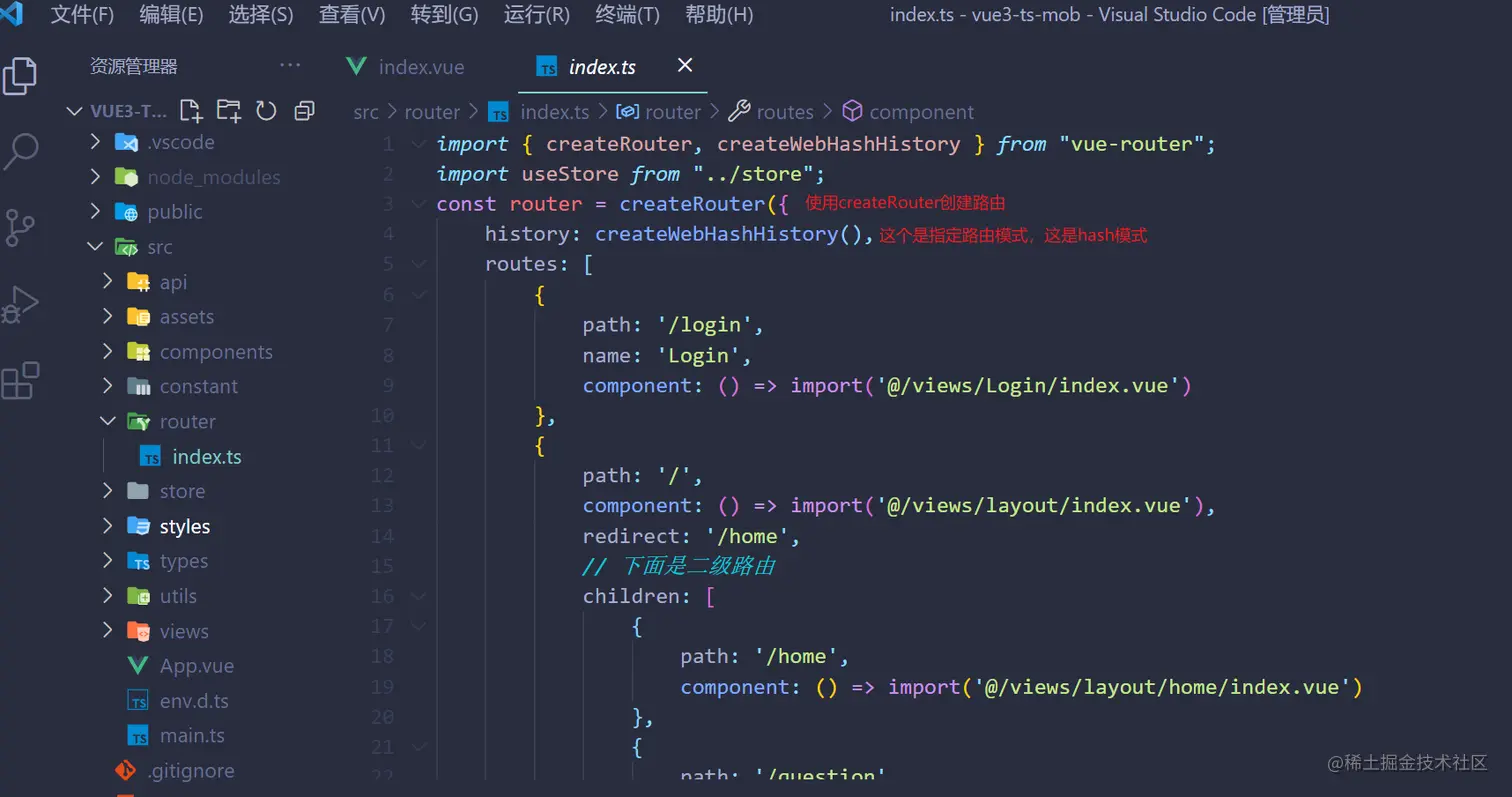Open the explorer's more actions ellipsis

point(290,66)
